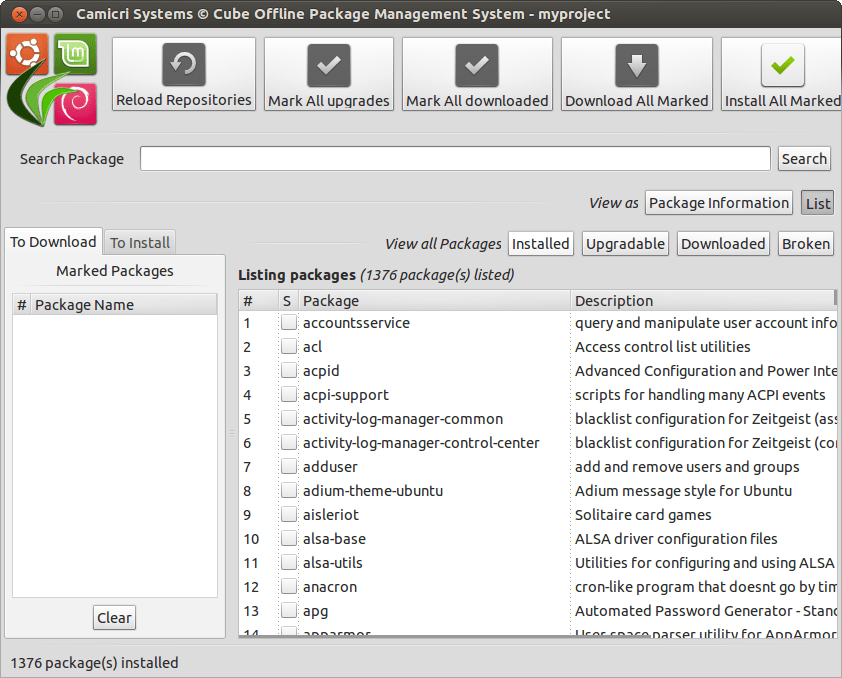Switch view to Package Information

coord(718,203)
